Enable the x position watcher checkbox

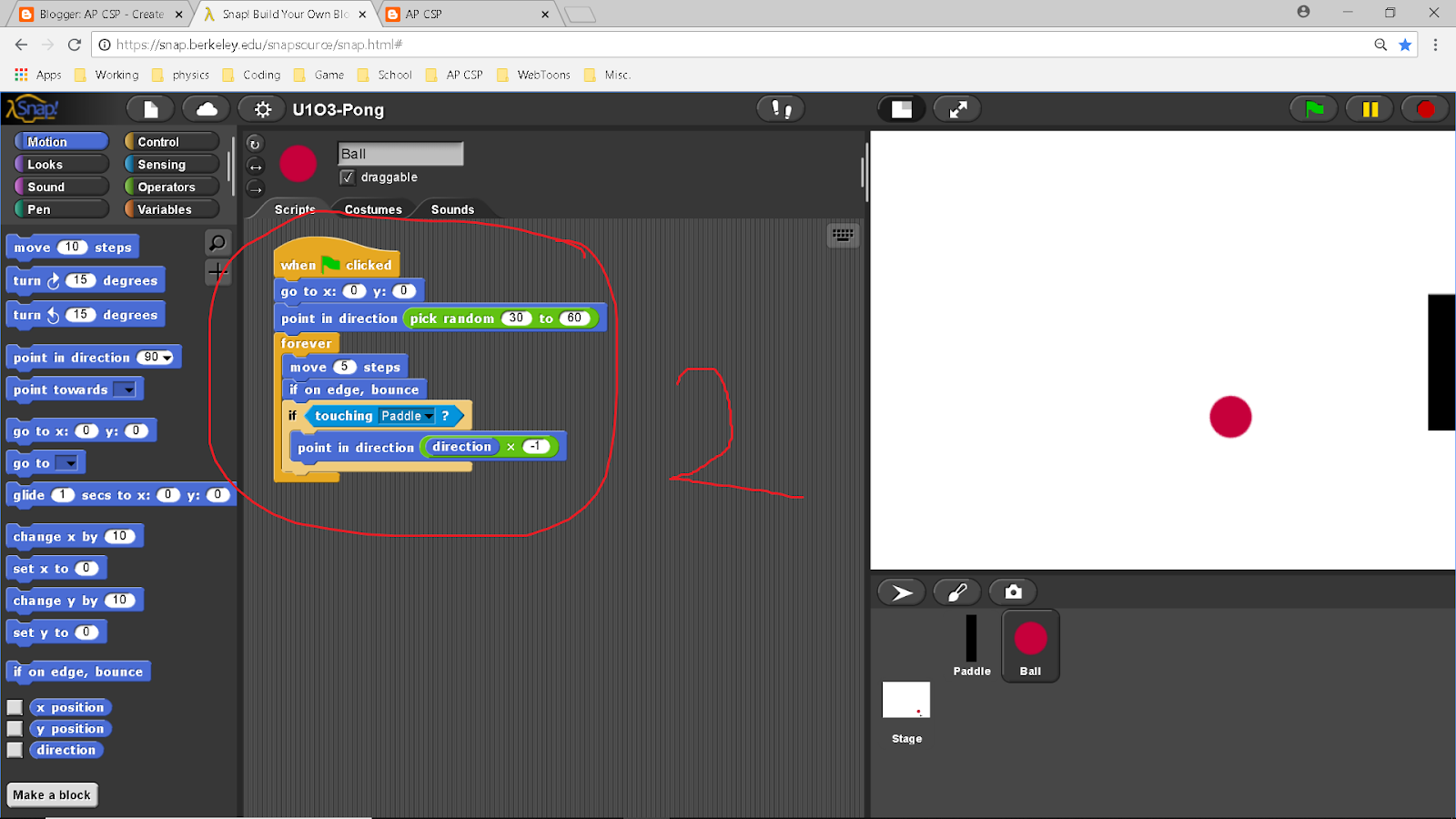15,707
